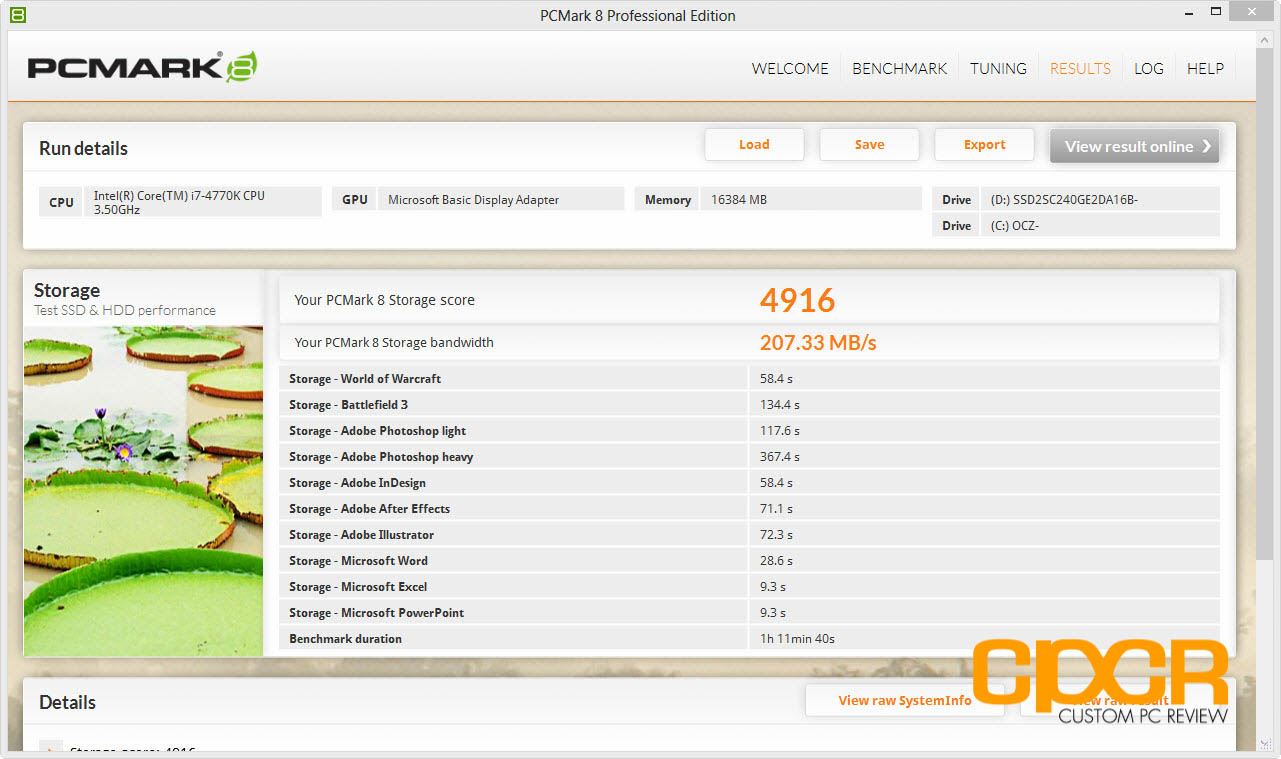Click the Storage water lily thumbnail
This screenshot has height=759, width=1281.
(144, 491)
